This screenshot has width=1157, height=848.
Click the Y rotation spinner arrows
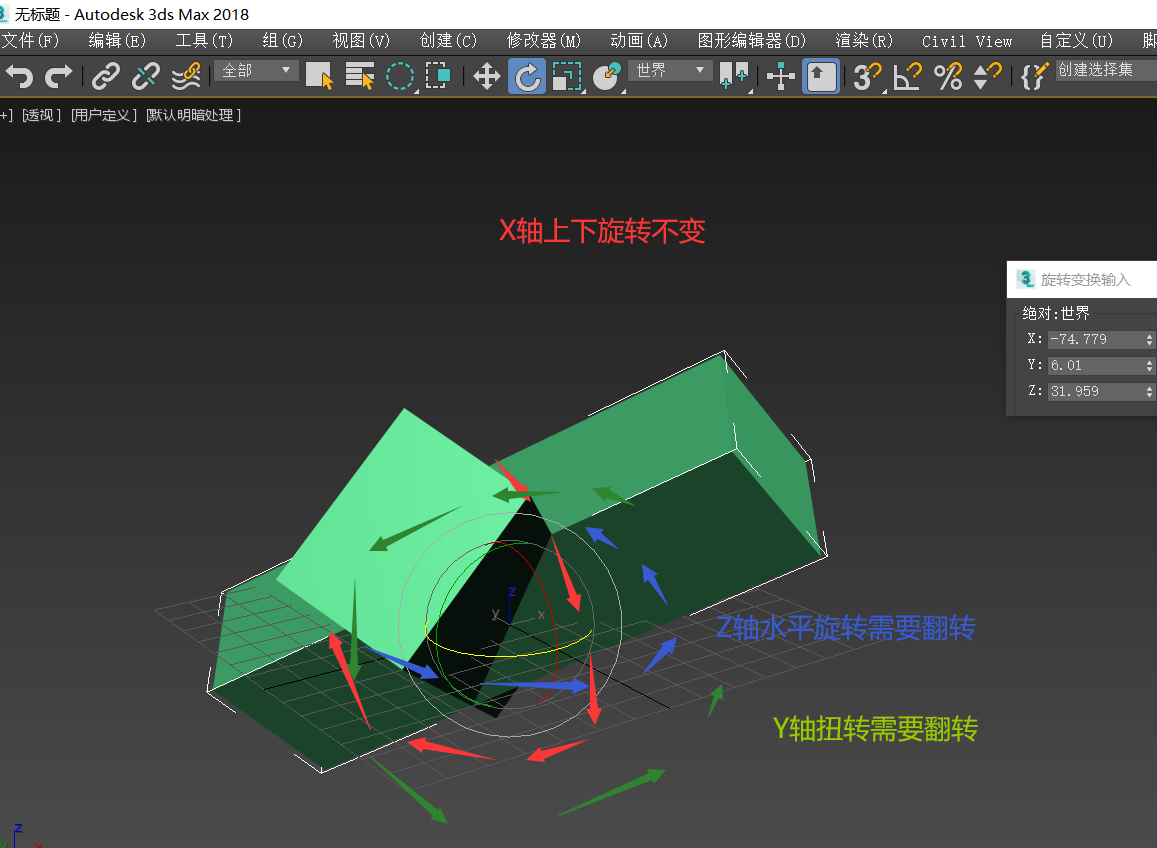[1150, 365]
